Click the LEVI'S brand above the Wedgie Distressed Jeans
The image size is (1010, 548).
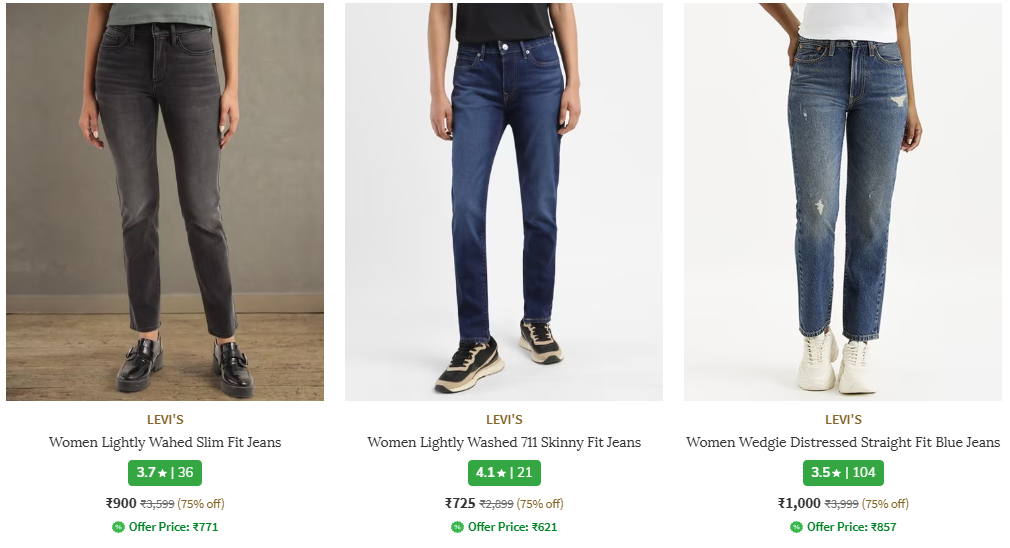(843, 420)
